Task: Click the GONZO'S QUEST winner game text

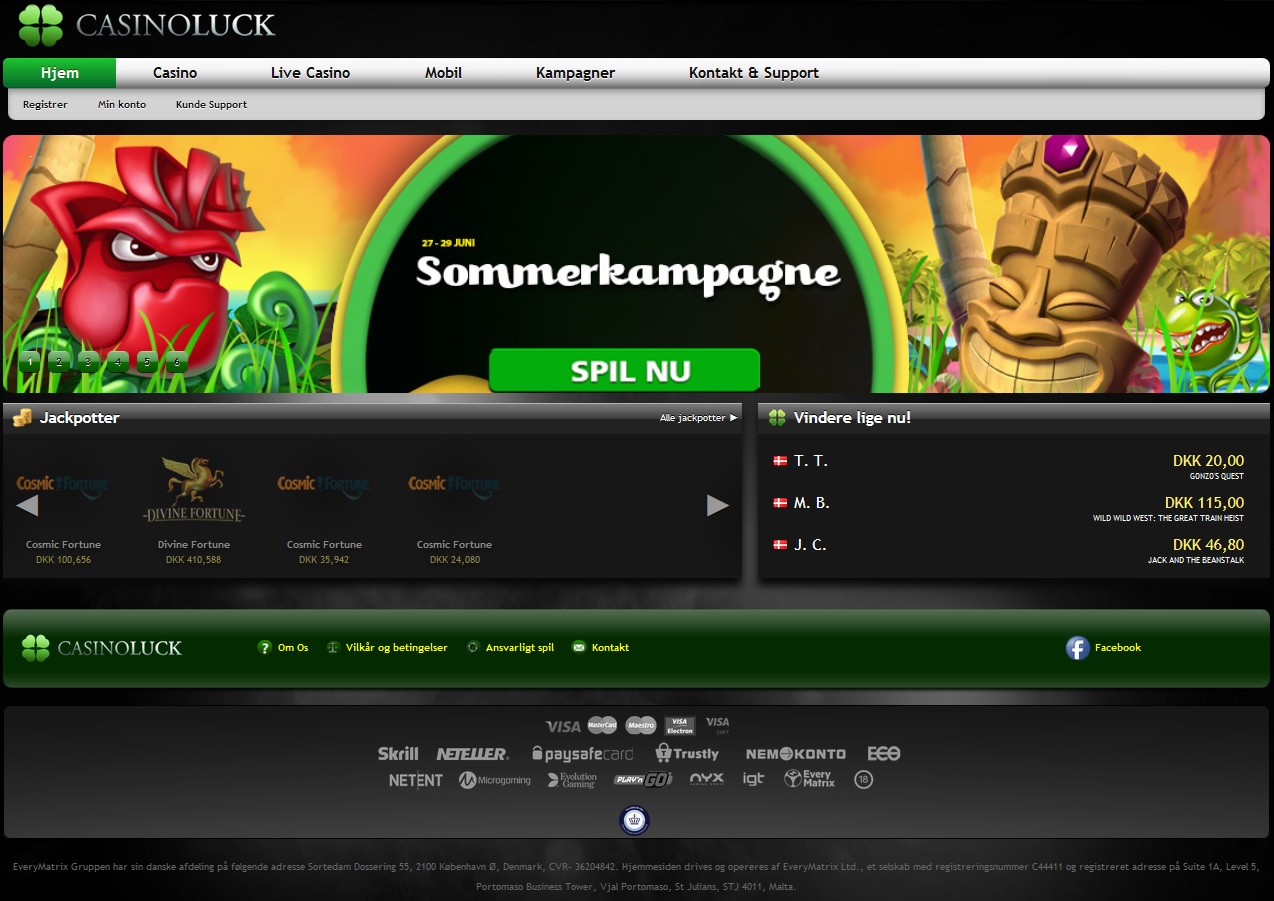Action: tap(1217, 477)
